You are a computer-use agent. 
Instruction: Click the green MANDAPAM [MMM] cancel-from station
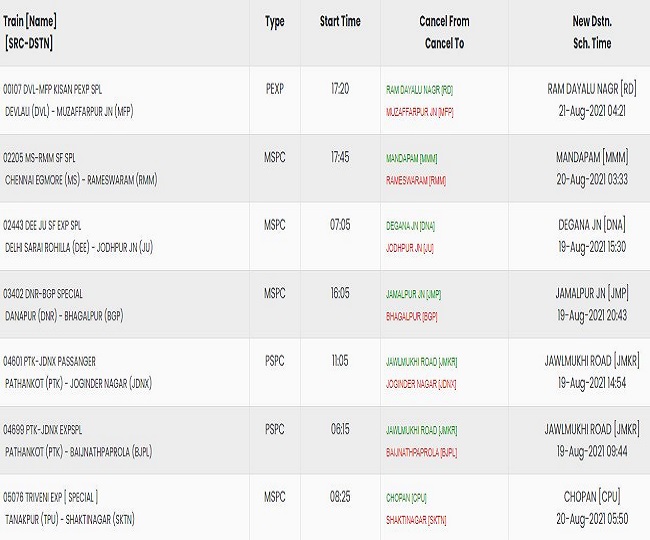click(x=412, y=158)
